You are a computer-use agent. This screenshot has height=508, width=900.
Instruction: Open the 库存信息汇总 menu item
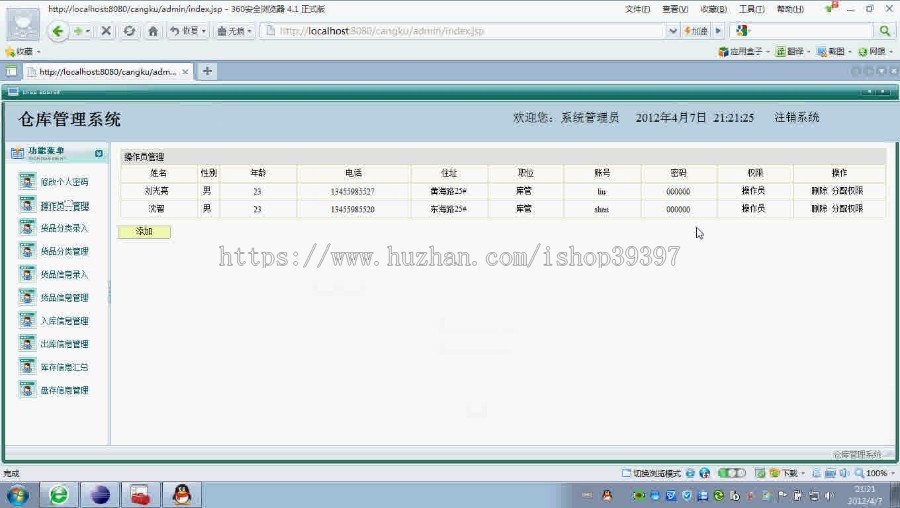(x=64, y=367)
